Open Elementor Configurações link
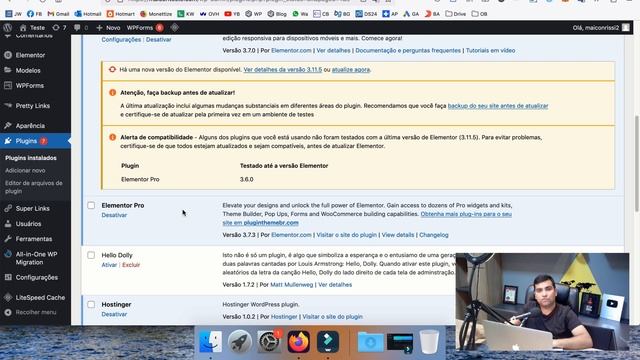The height and width of the screenshot is (360, 640). 121,40
